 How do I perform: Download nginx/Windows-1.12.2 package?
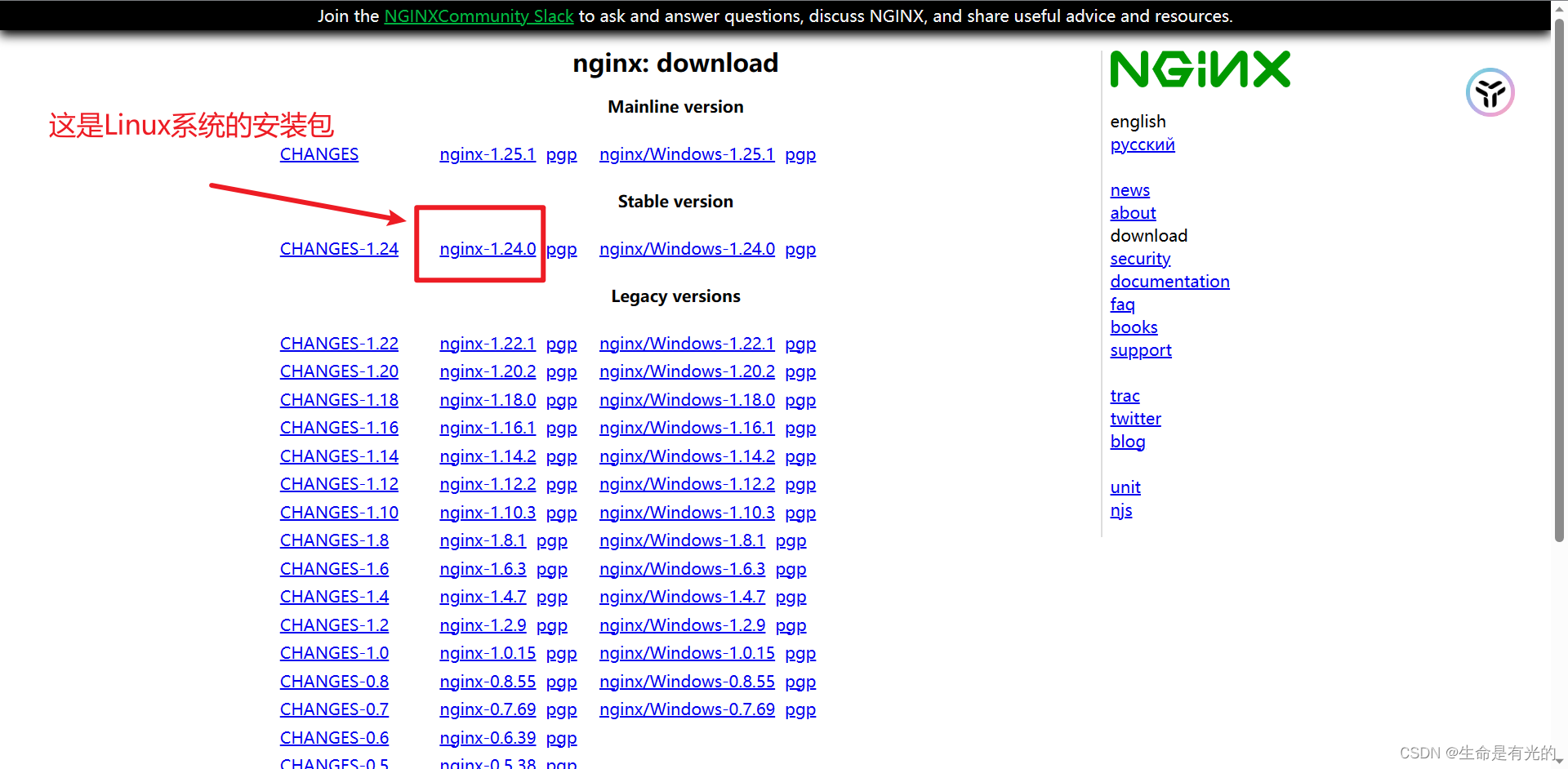tap(687, 484)
